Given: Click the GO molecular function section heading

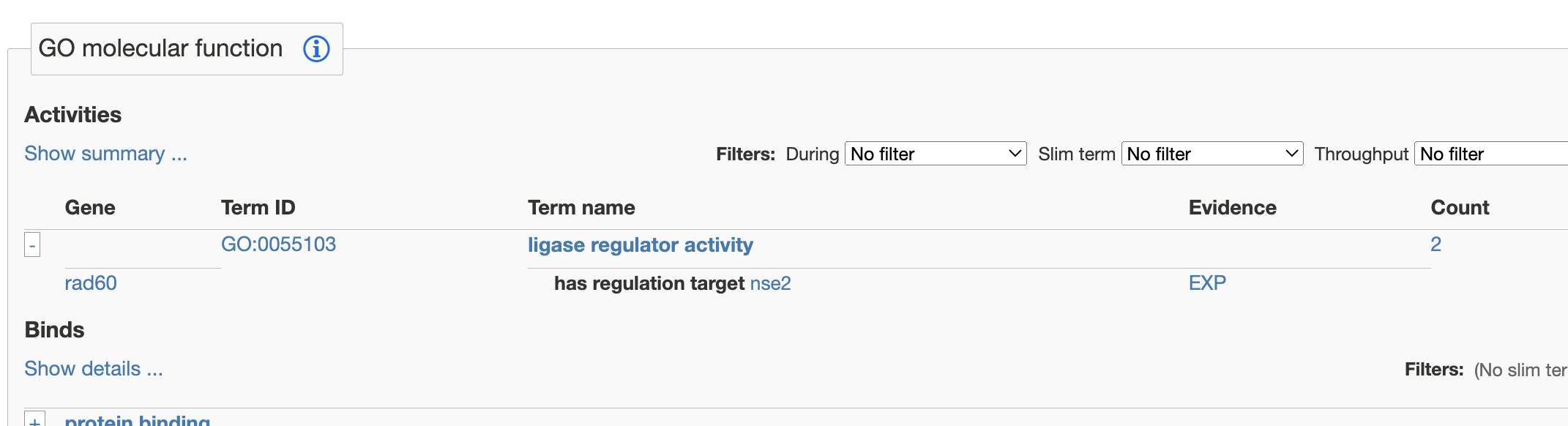Looking at the screenshot, I should pyautogui.click(x=160, y=48).
